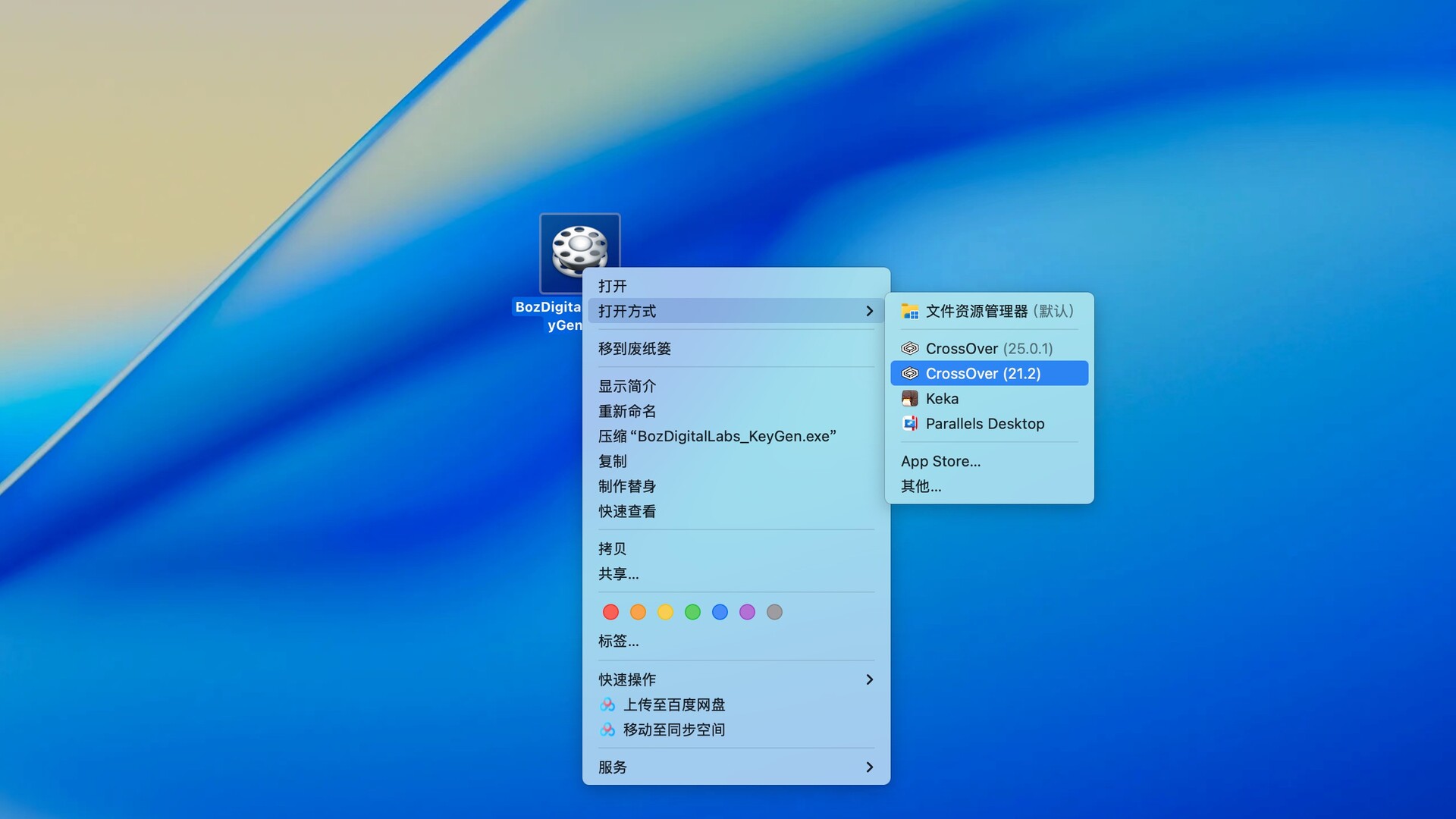Image resolution: width=1456 pixels, height=819 pixels.
Task: Select 其他... to pick another app
Action: (990, 486)
